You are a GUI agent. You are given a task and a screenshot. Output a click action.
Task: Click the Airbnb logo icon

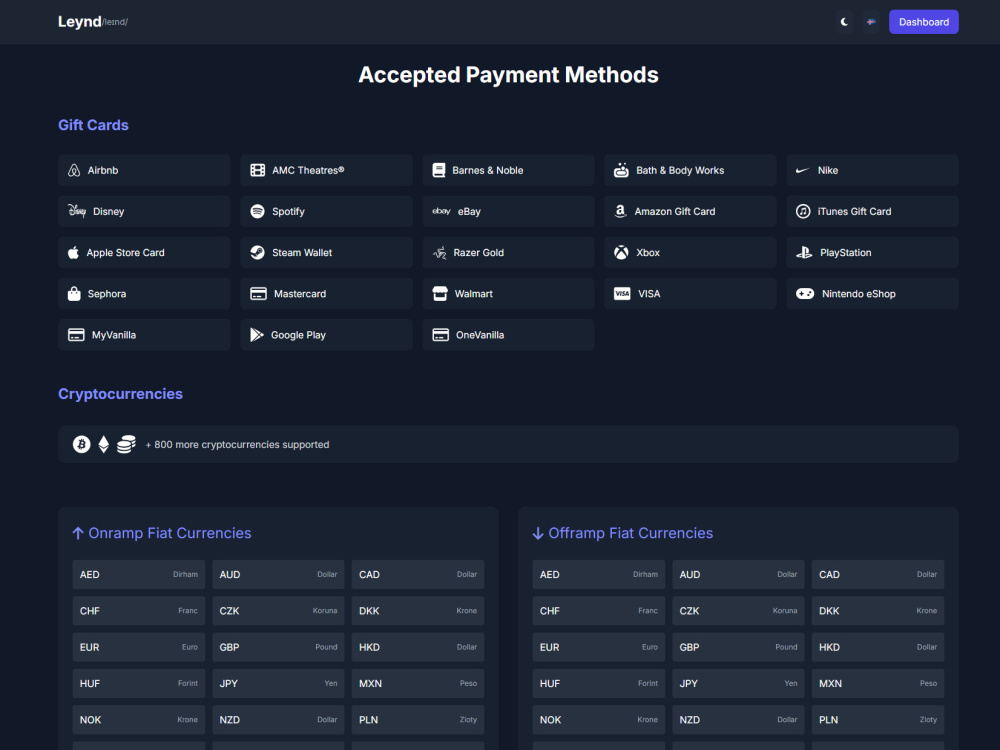pos(74,170)
